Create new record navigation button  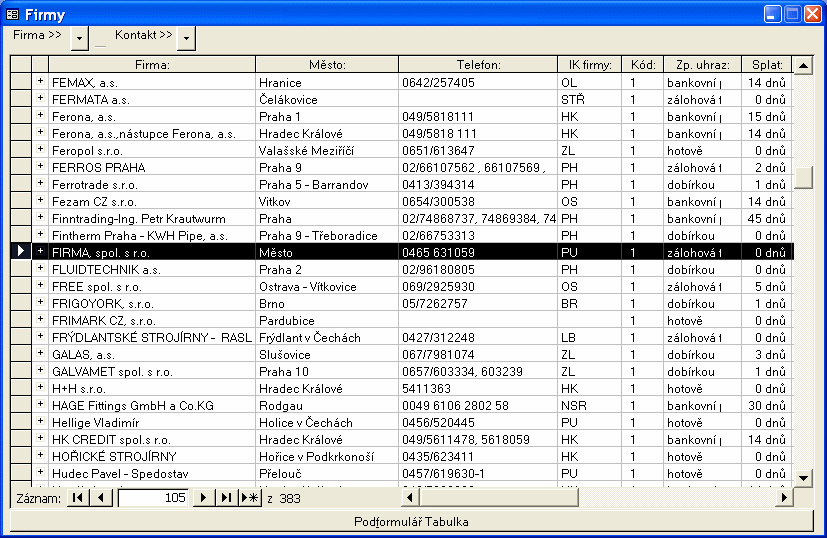pyautogui.click(x=250, y=498)
